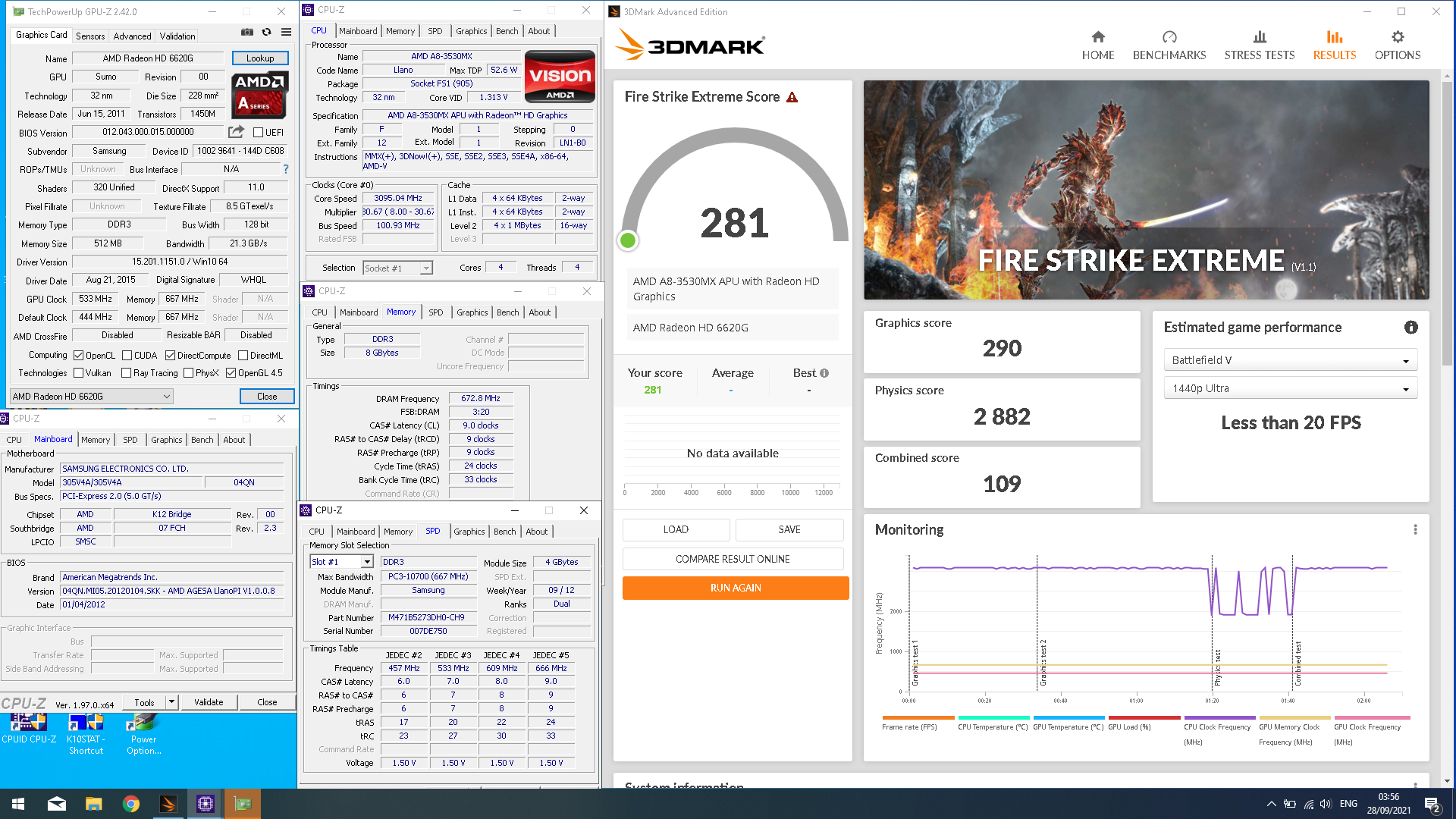Open About tab in the CPU-Z SPD window

coord(536,532)
